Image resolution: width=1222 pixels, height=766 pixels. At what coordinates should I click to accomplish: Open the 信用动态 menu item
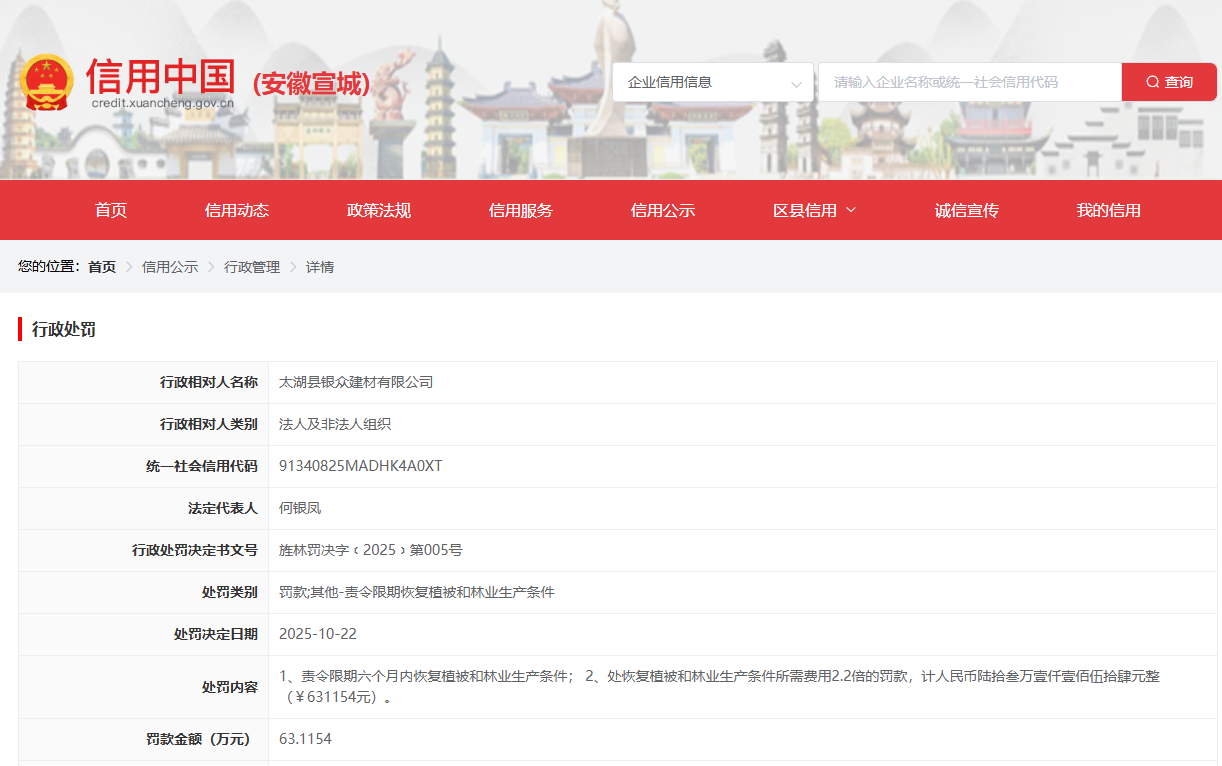237,210
